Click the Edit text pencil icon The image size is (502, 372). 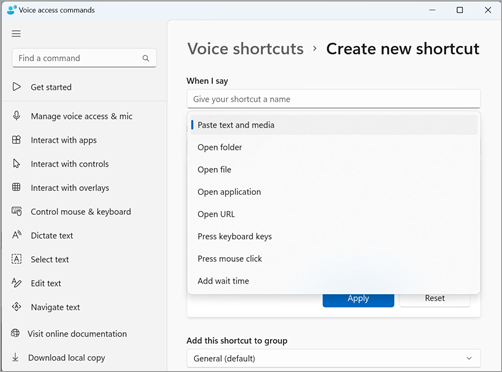point(16,283)
